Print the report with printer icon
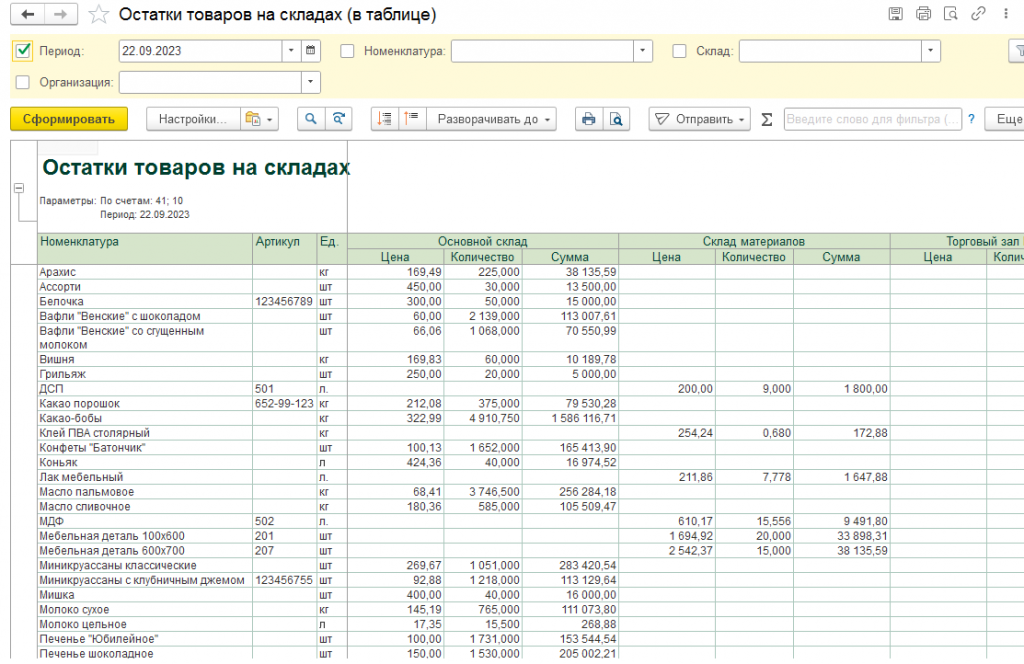Image resolution: width=1024 pixels, height=664 pixels. 588,119
